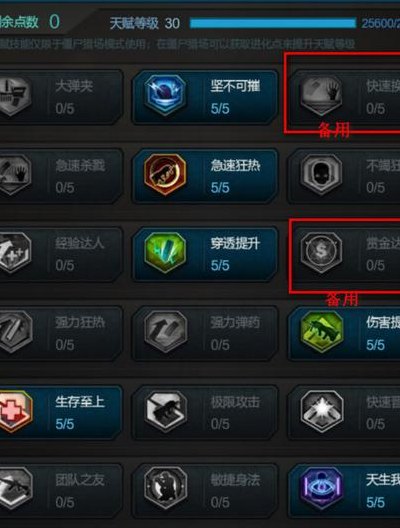Image resolution: width=400 pixels, height=528 pixels.
Task: Click the blue talent level progress bar
Action: [x=273, y=23]
